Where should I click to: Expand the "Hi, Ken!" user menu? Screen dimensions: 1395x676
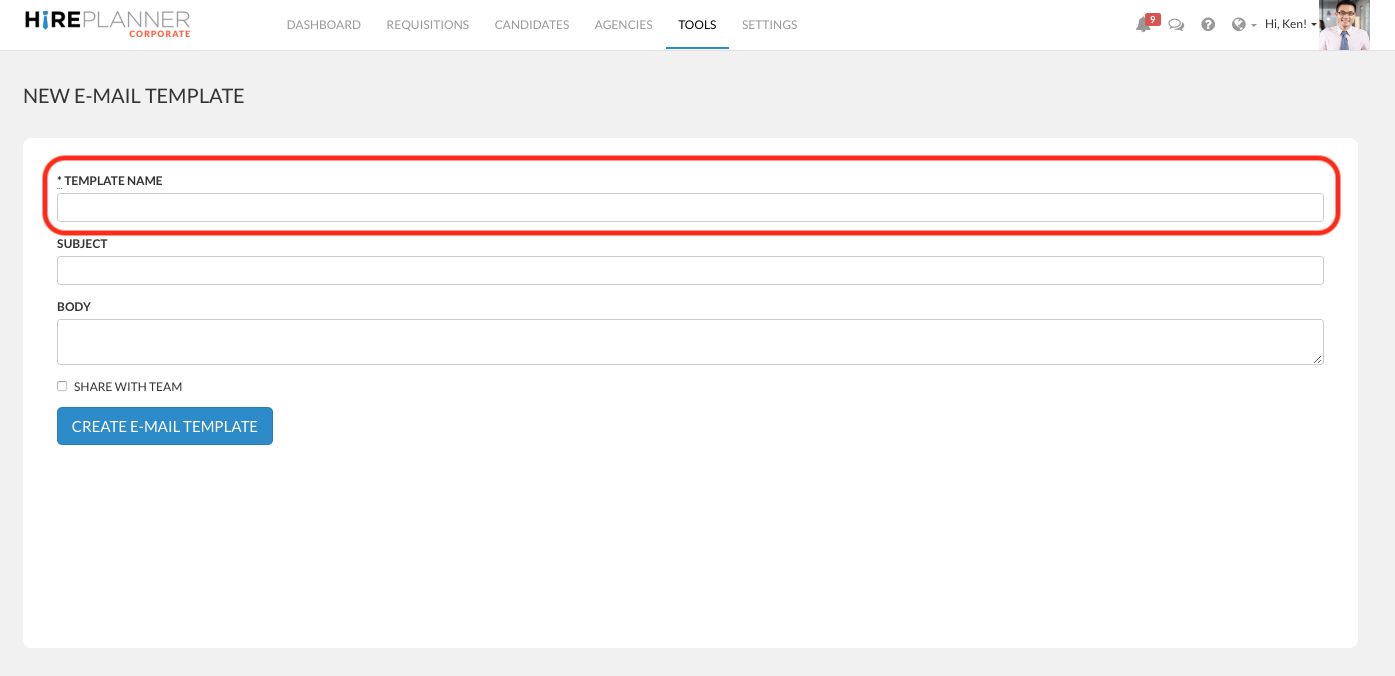pyautogui.click(x=1290, y=24)
